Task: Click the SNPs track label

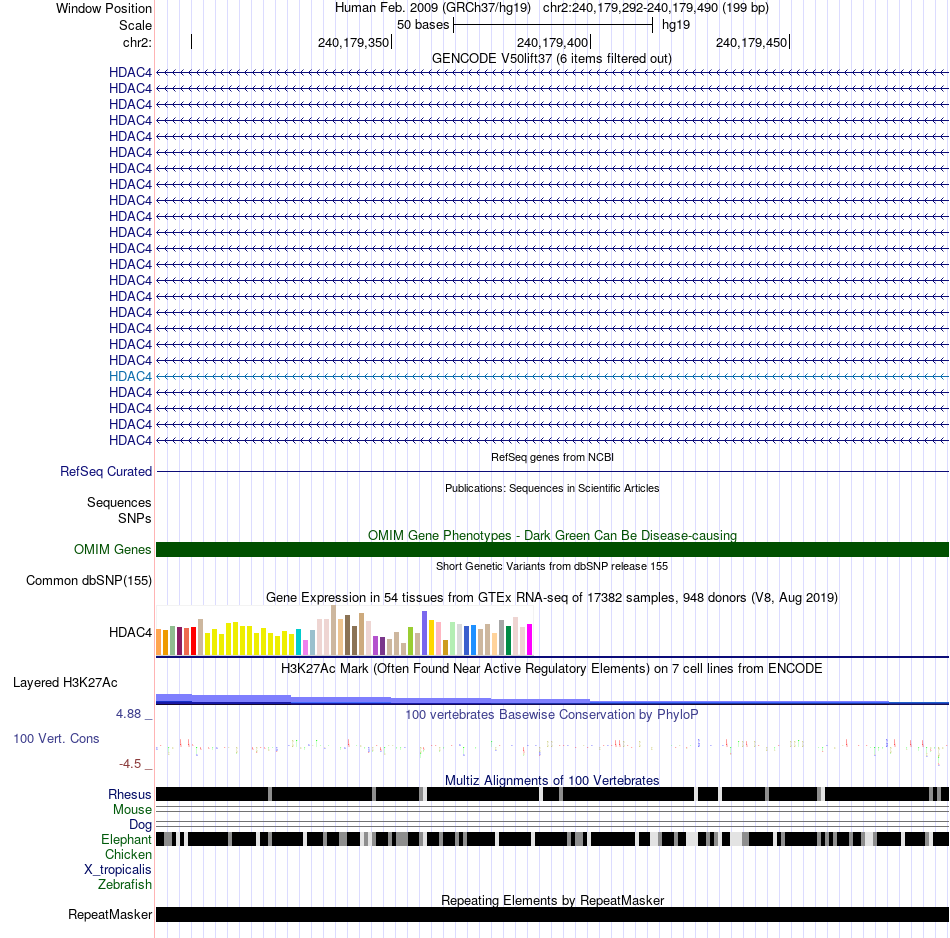Action: [x=135, y=519]
